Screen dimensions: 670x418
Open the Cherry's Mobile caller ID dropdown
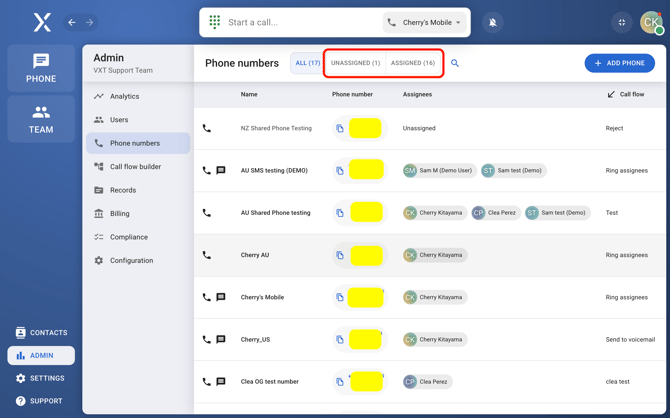click(426, 22)
